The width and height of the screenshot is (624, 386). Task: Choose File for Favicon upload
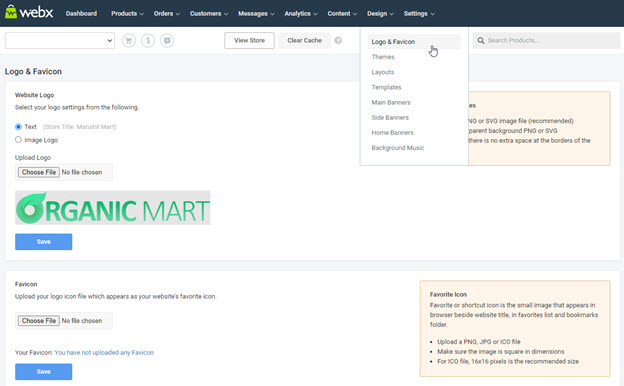[39, 321]
